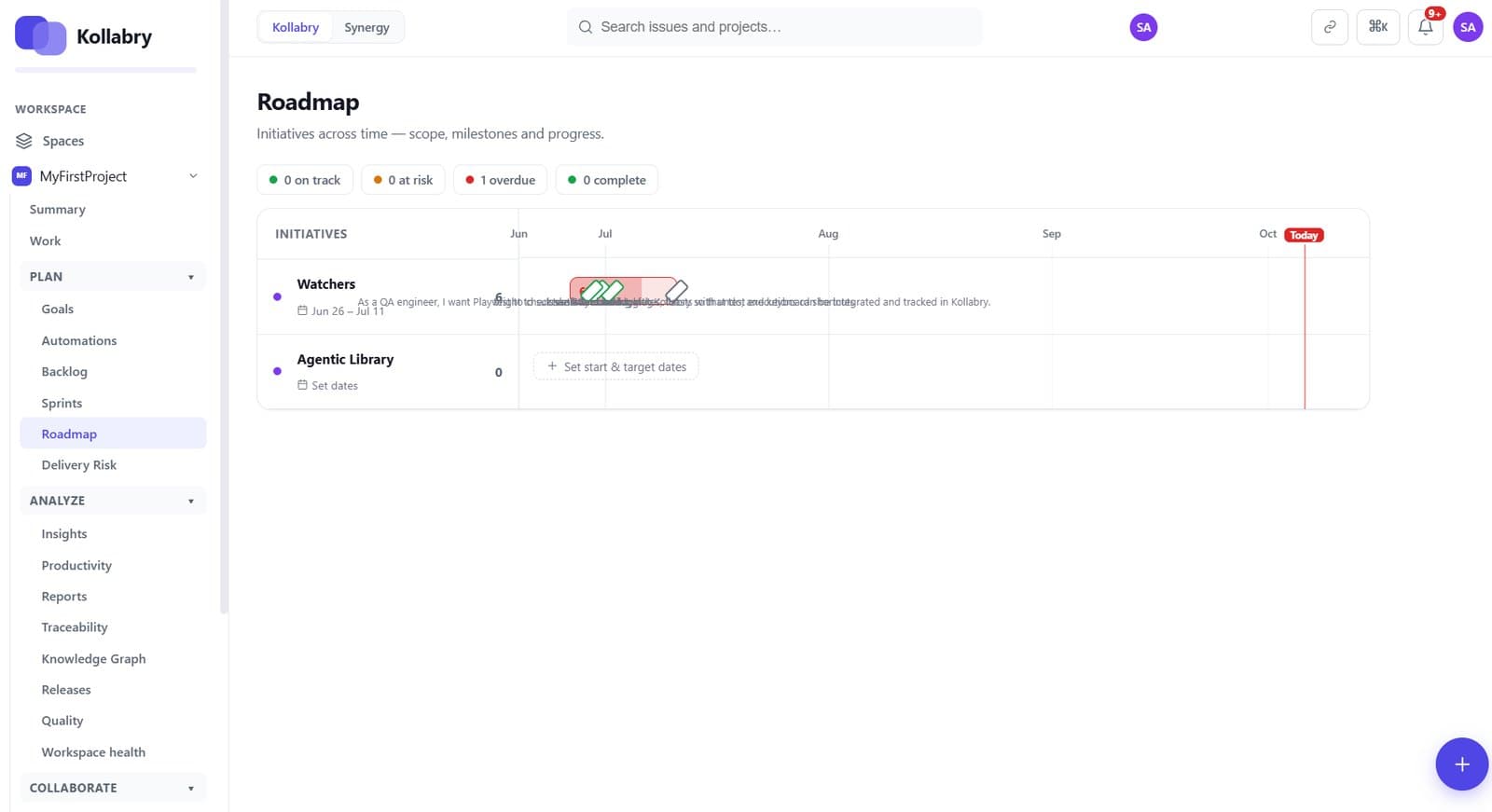1492x812 pixels.
Task: Open notifications bell icon
Action: (x=1426, y=27)
